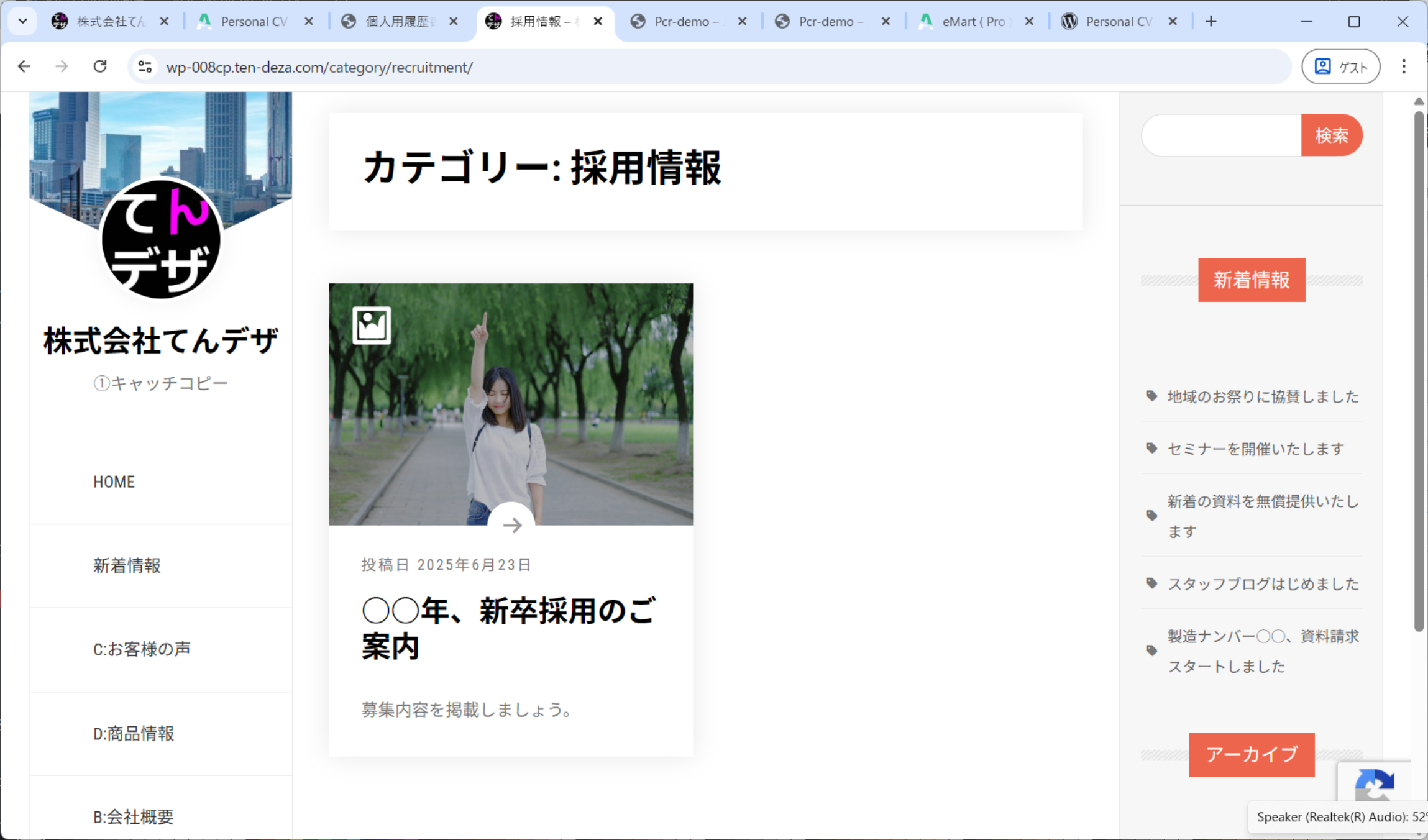Expand the tab search dropdown arrow
The width and height of the screenshot is (1428, 840).
23,22
